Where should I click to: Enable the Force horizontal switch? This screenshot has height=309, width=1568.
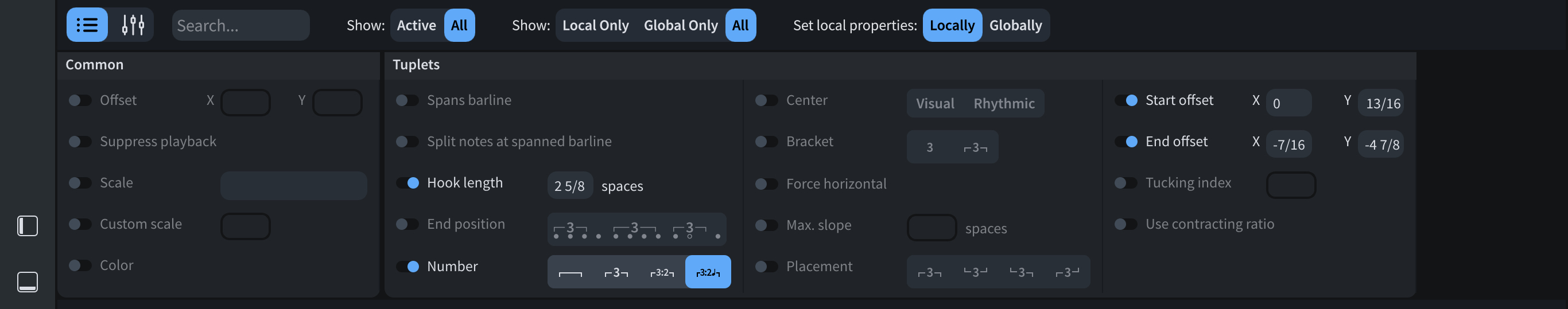coord(766,183)
